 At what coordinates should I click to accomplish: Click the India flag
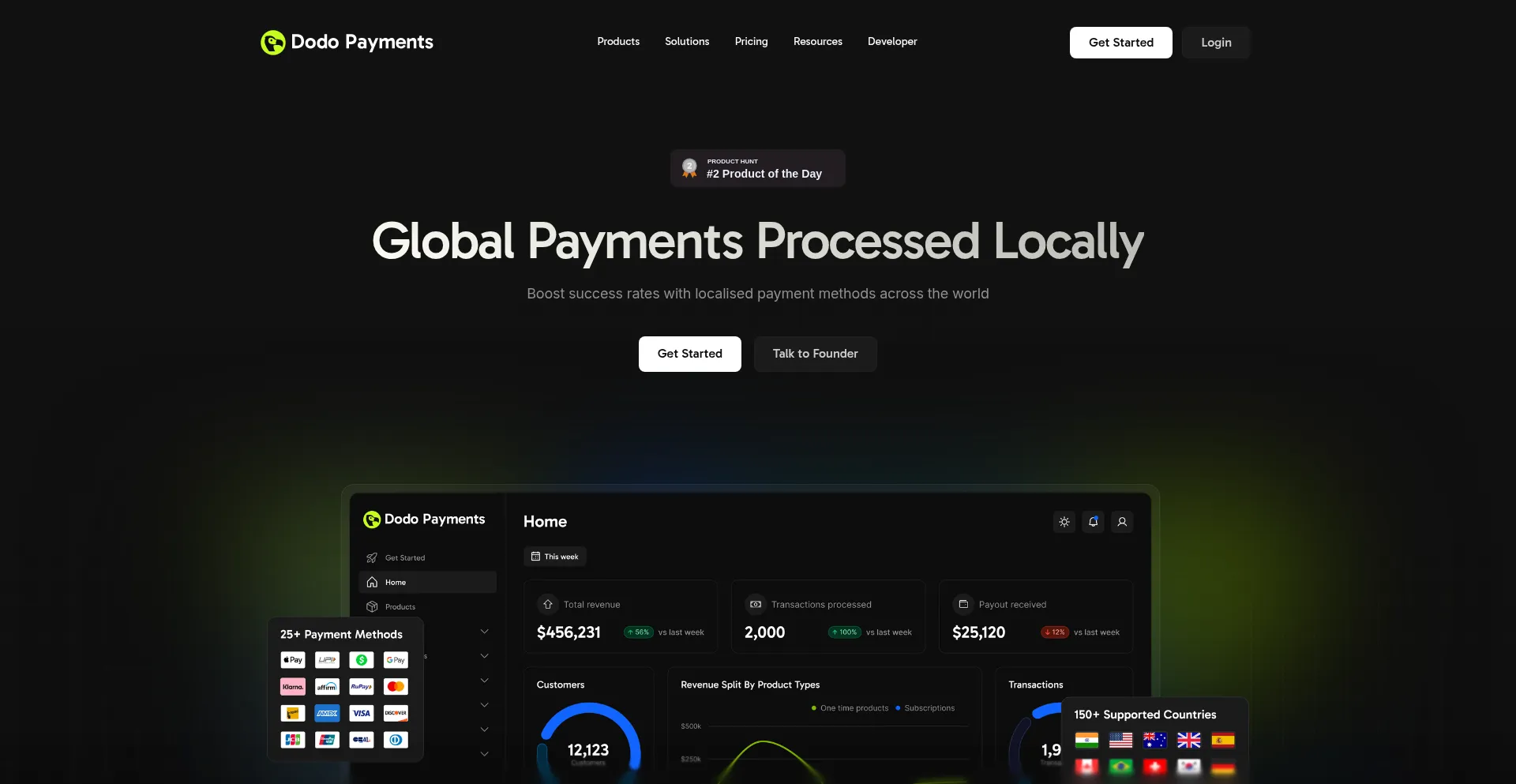pyautogui.click(x=1086, y=741)
